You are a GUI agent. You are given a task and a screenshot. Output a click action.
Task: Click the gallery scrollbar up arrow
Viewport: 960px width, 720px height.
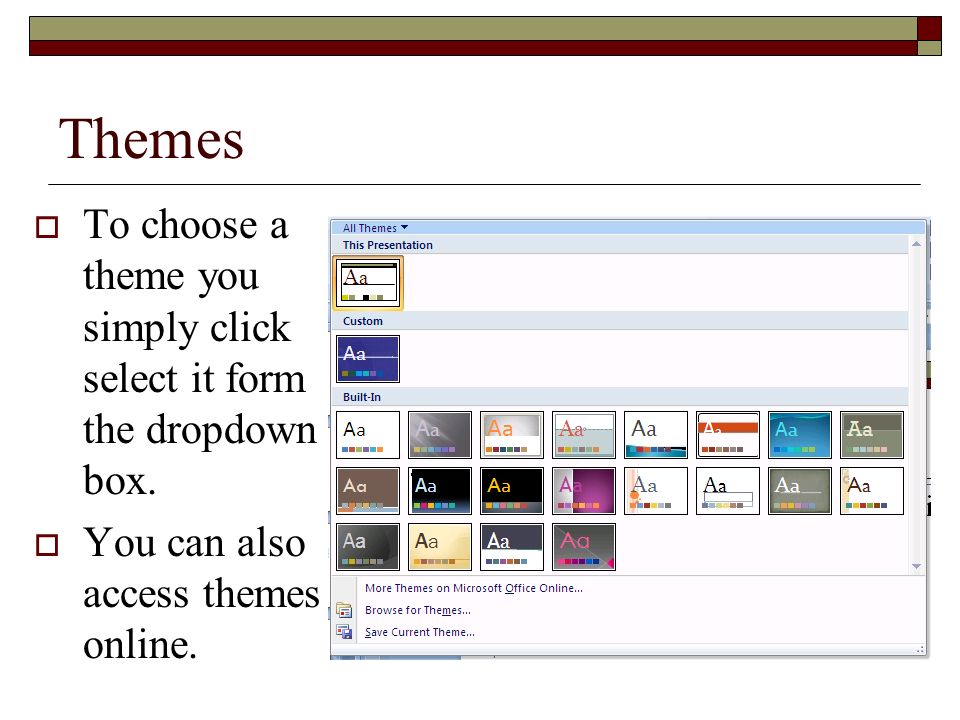click(917, 244)
